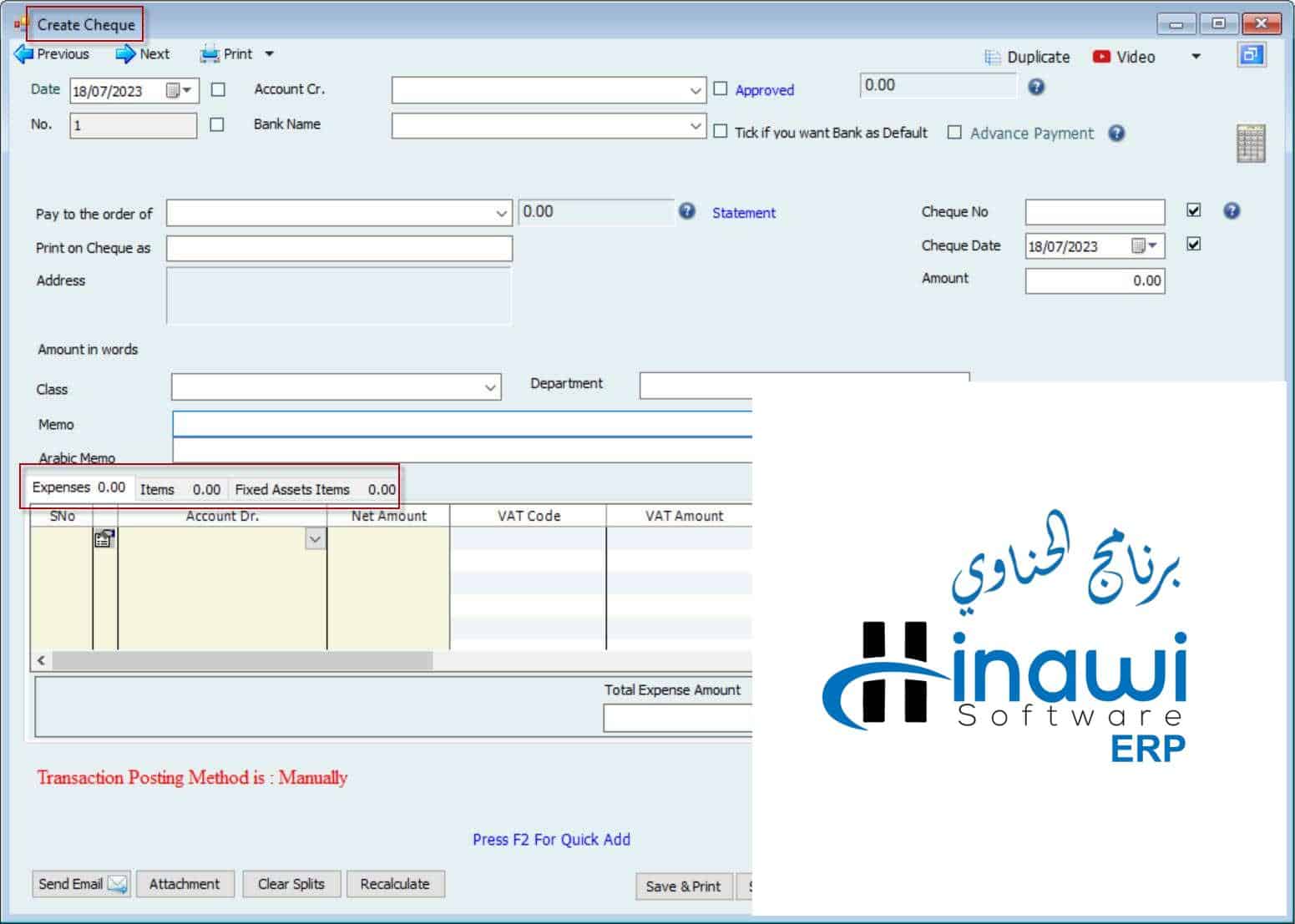Viewport: 1295px width, 924px height.
Task: Go to the Next cheque record
Action: [x=143, y=54]
